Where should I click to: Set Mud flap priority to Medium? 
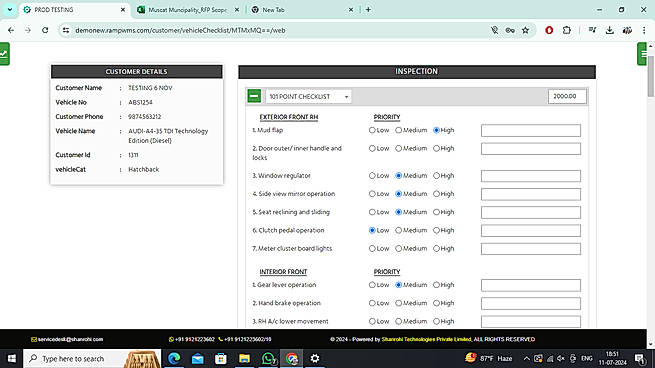pos(399,130)
